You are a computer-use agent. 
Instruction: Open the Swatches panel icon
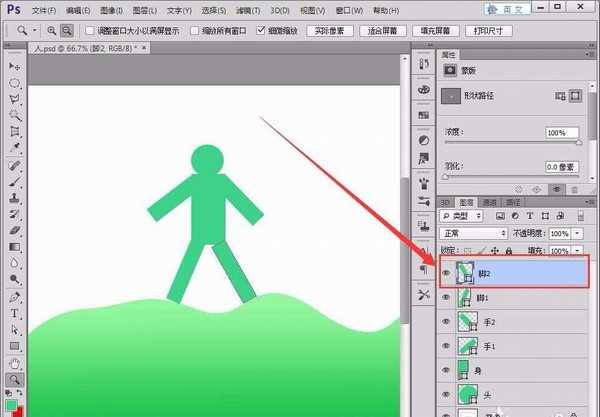(x=424, y=115)
